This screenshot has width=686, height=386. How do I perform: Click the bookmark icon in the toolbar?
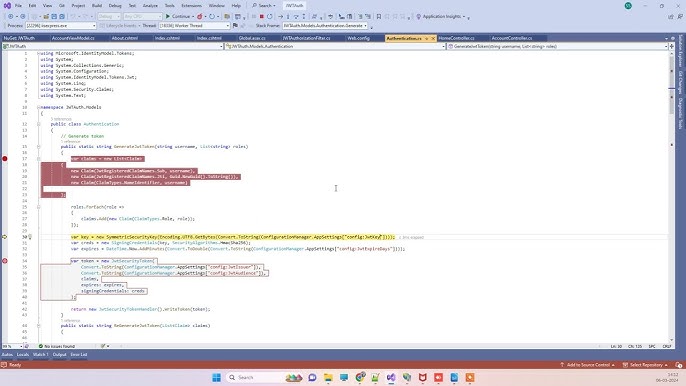(x=379, y=16)
